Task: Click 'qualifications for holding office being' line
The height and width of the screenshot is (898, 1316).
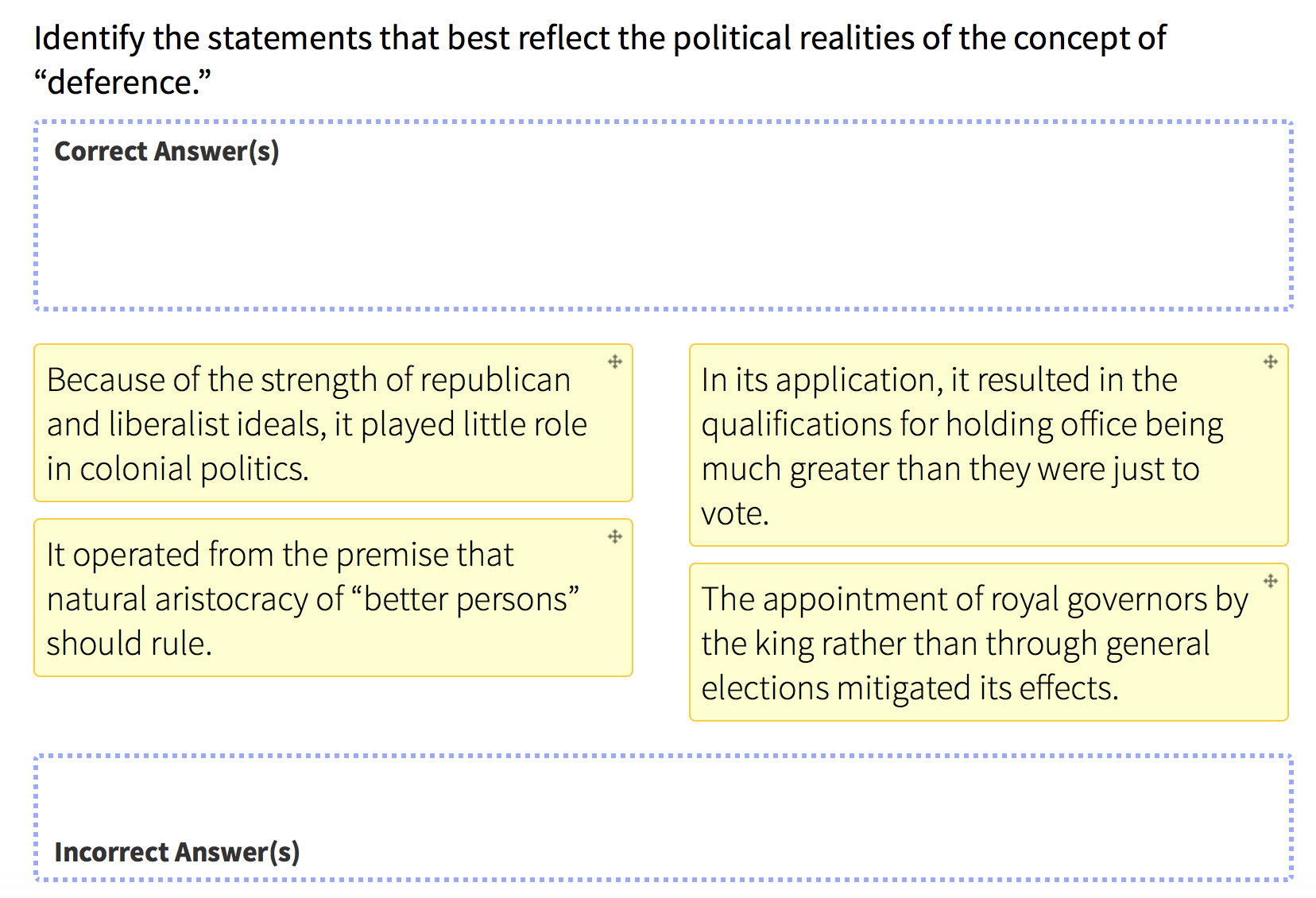Action: pyautogui.click(x=962, y=425)
